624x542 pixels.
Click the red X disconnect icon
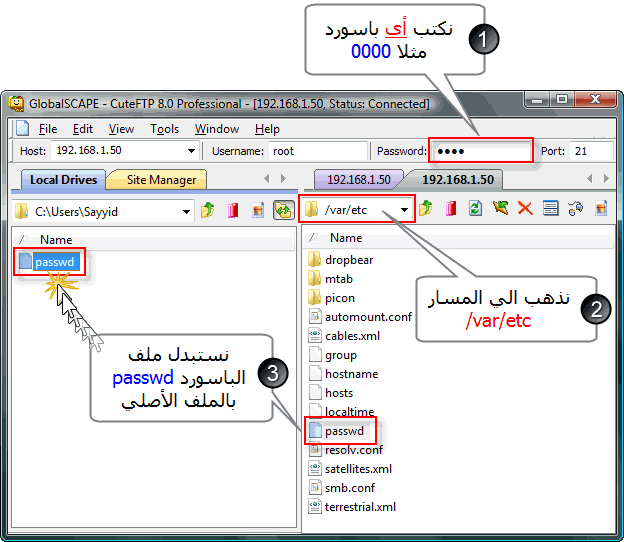click(525, 208)
